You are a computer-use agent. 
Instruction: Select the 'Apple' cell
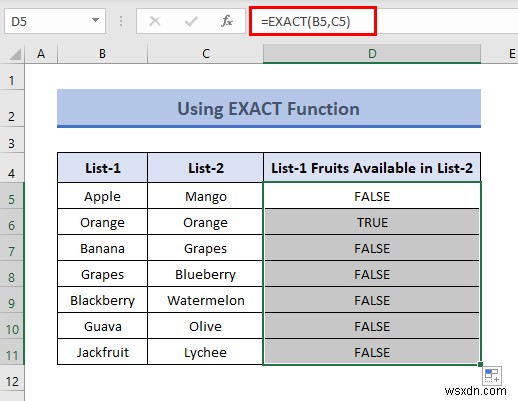click(x=102, y=196)
